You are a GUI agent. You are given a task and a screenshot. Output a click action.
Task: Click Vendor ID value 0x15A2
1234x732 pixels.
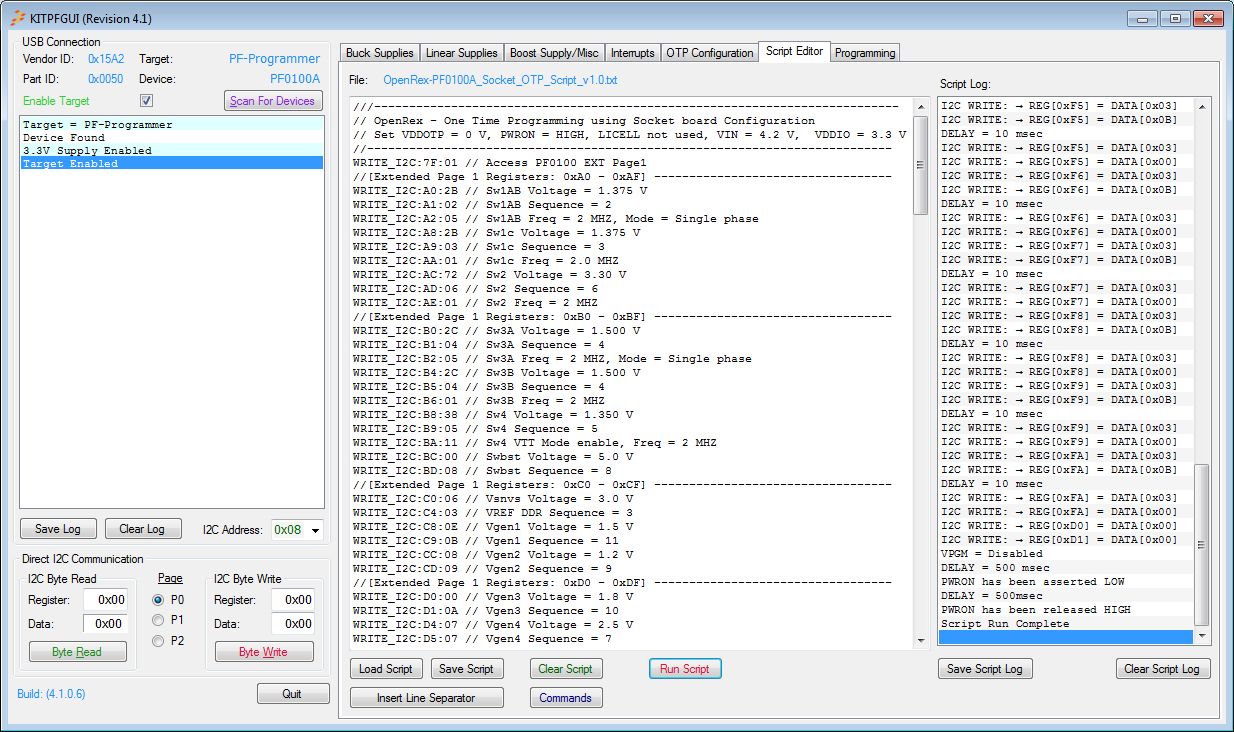(x=106, y=59)
